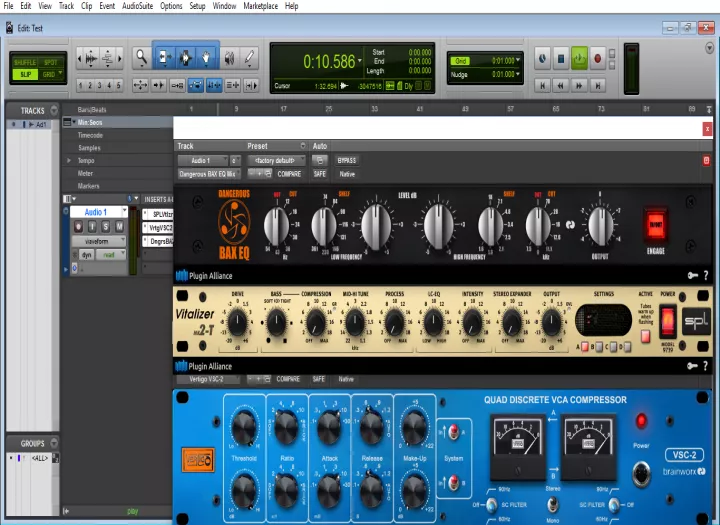Viewport: 720px width, 525px height.
Task: Click Return to Zero transport button
Action: coord(542,85)
